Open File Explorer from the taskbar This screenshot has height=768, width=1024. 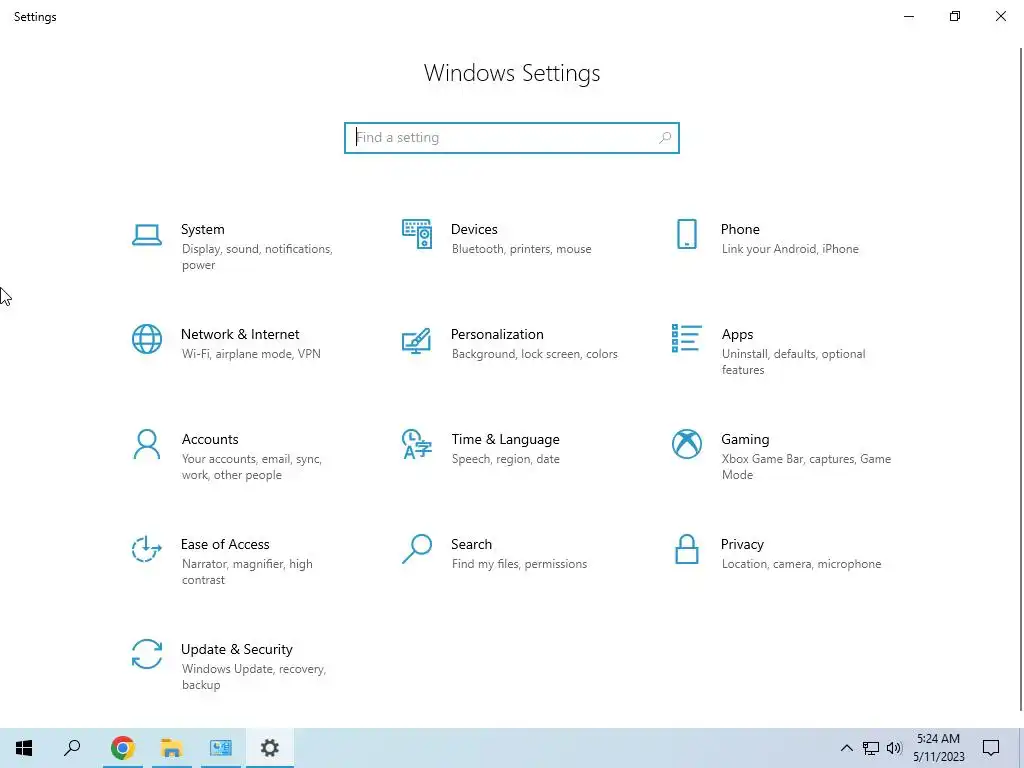point(172,748)
